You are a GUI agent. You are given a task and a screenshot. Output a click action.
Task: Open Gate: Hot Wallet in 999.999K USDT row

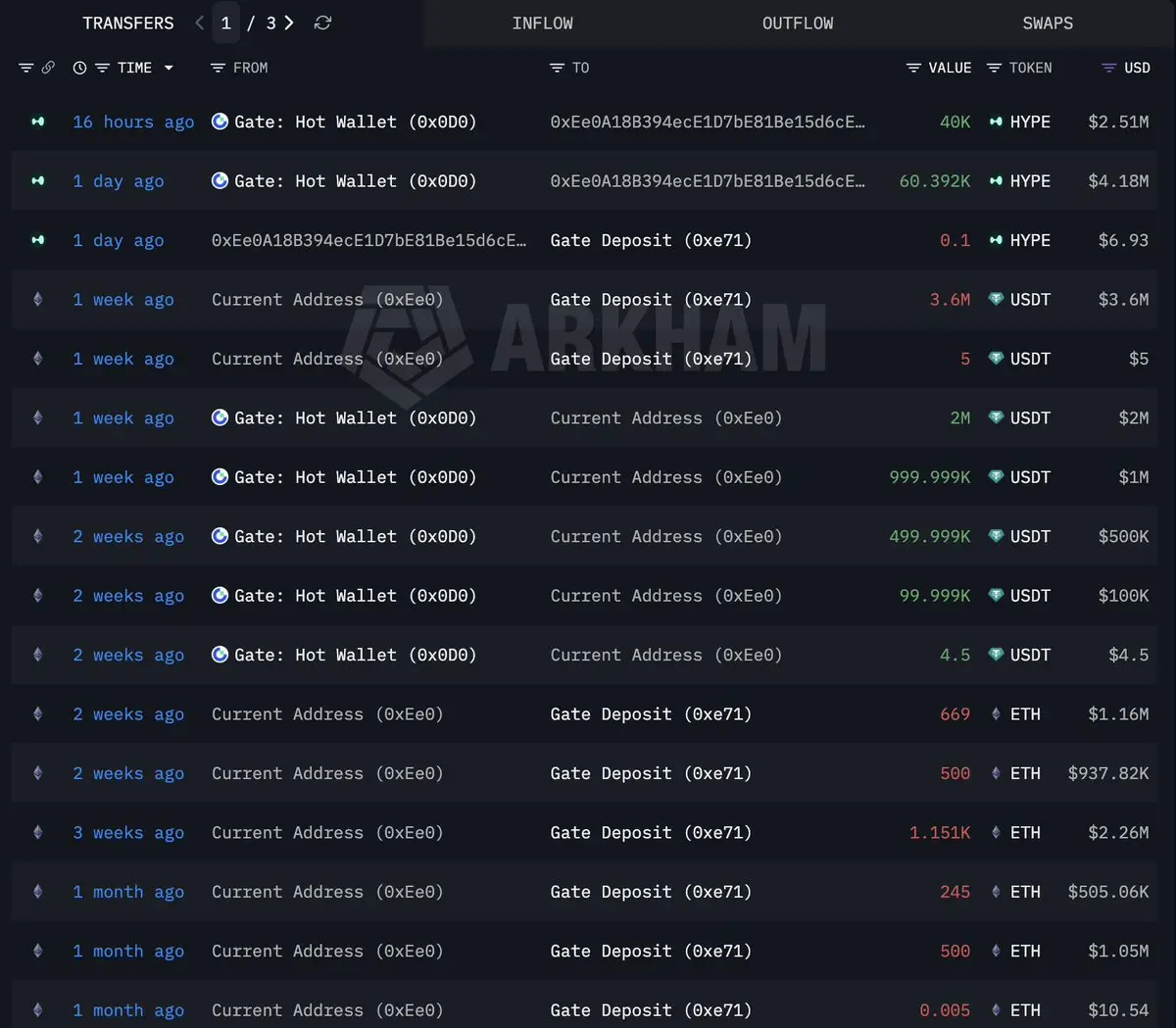click(x=355, y=477)
